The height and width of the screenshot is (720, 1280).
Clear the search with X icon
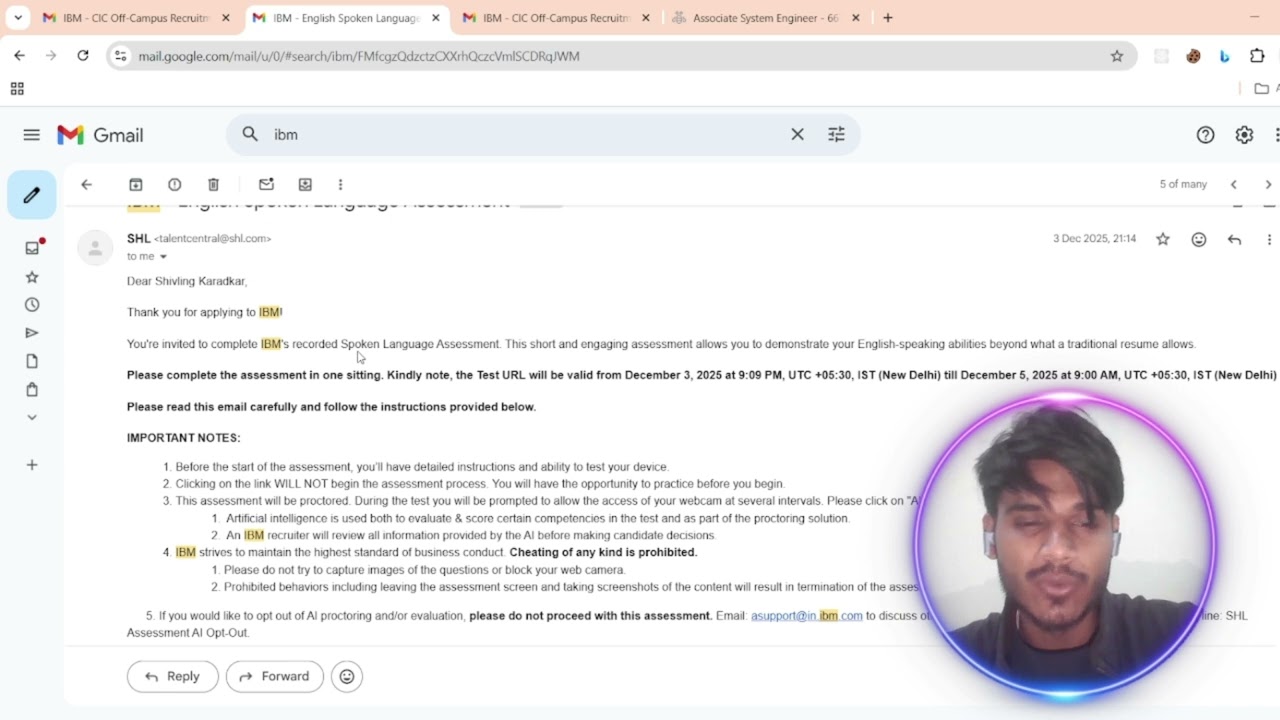[797, 134]
